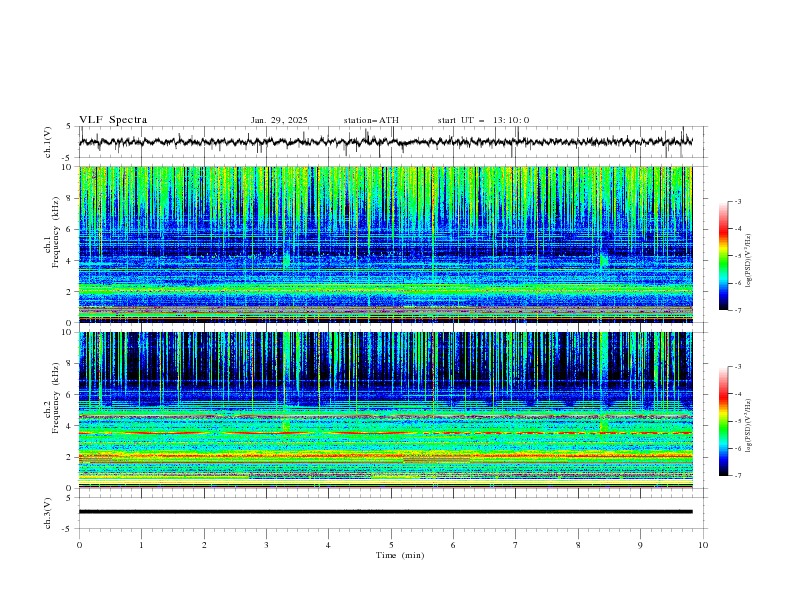Click the ch.1 spectrogram panel

(x=386, y=244)
